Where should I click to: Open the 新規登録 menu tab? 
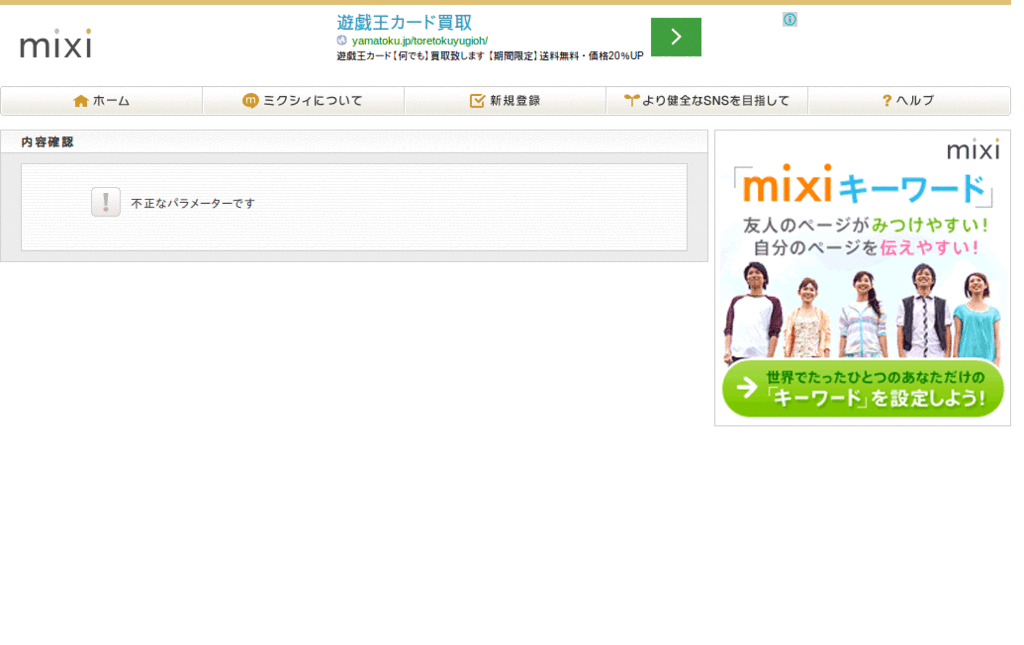[x=505, y=101]
